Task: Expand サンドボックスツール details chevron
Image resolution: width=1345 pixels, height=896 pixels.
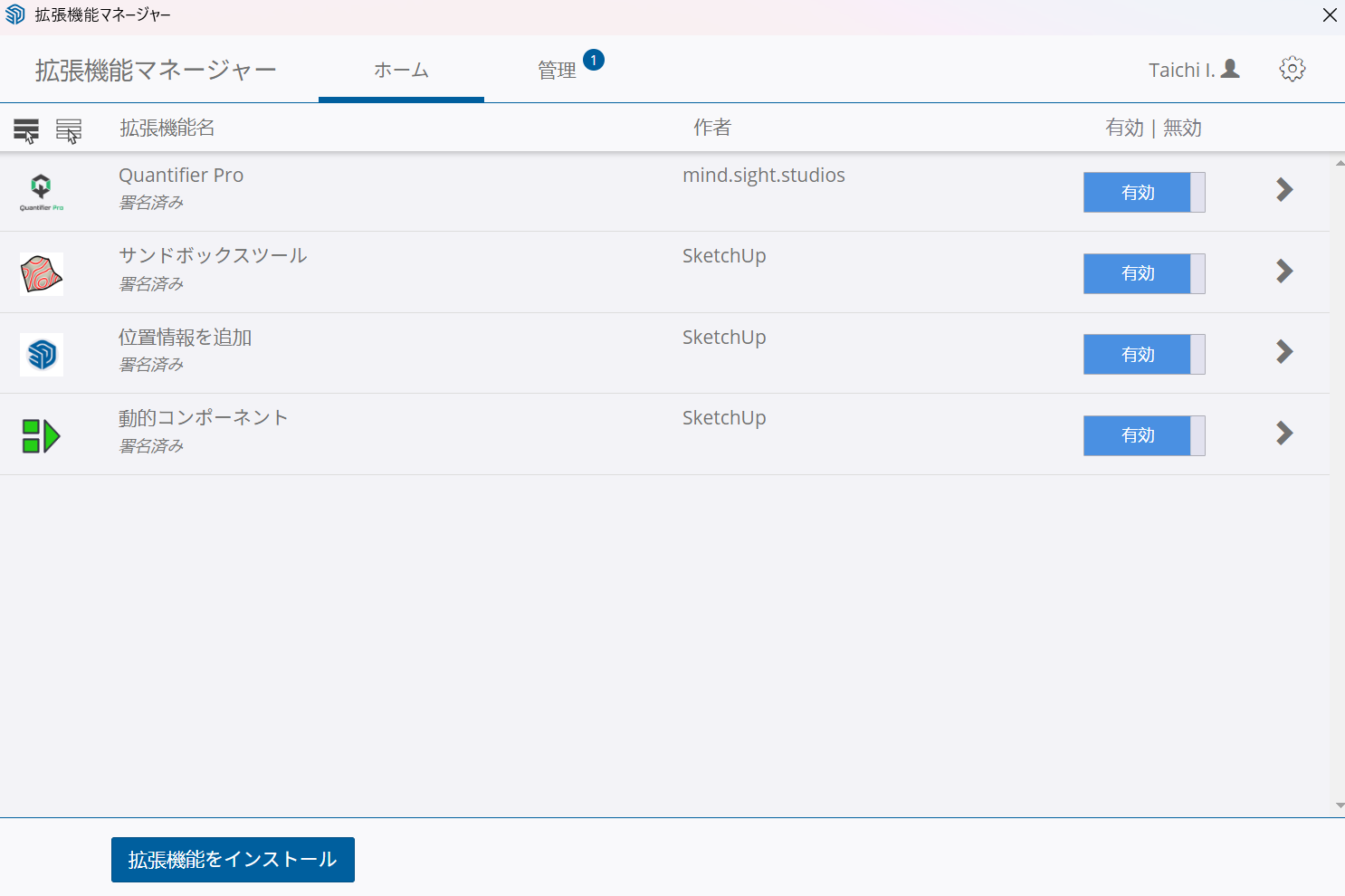Action: 1284,271
